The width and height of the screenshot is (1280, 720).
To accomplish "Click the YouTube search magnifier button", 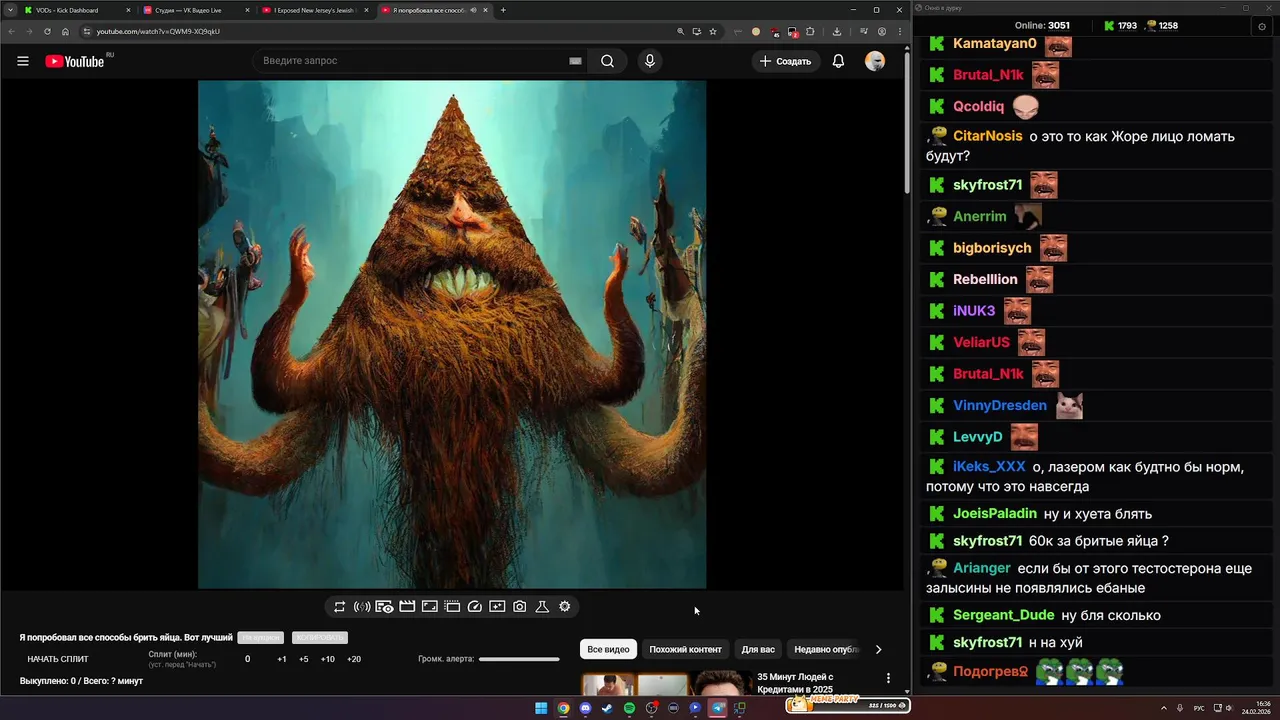I will (x=607, y=61).
